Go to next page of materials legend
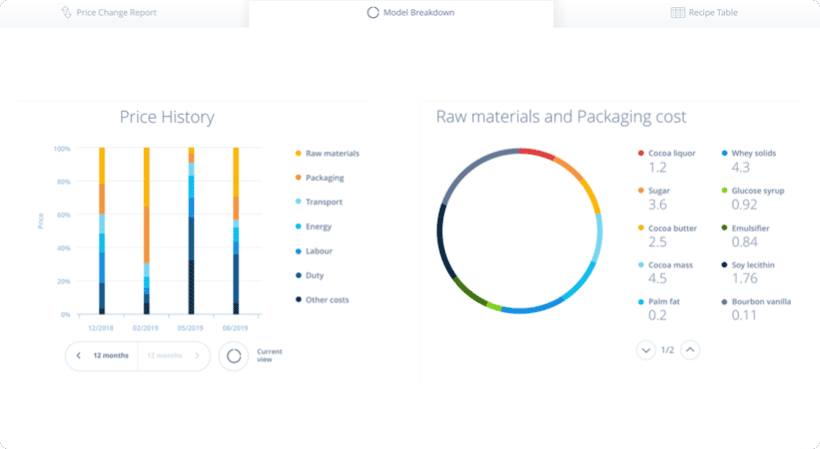The image size is (820, 449). coord(645,350)
